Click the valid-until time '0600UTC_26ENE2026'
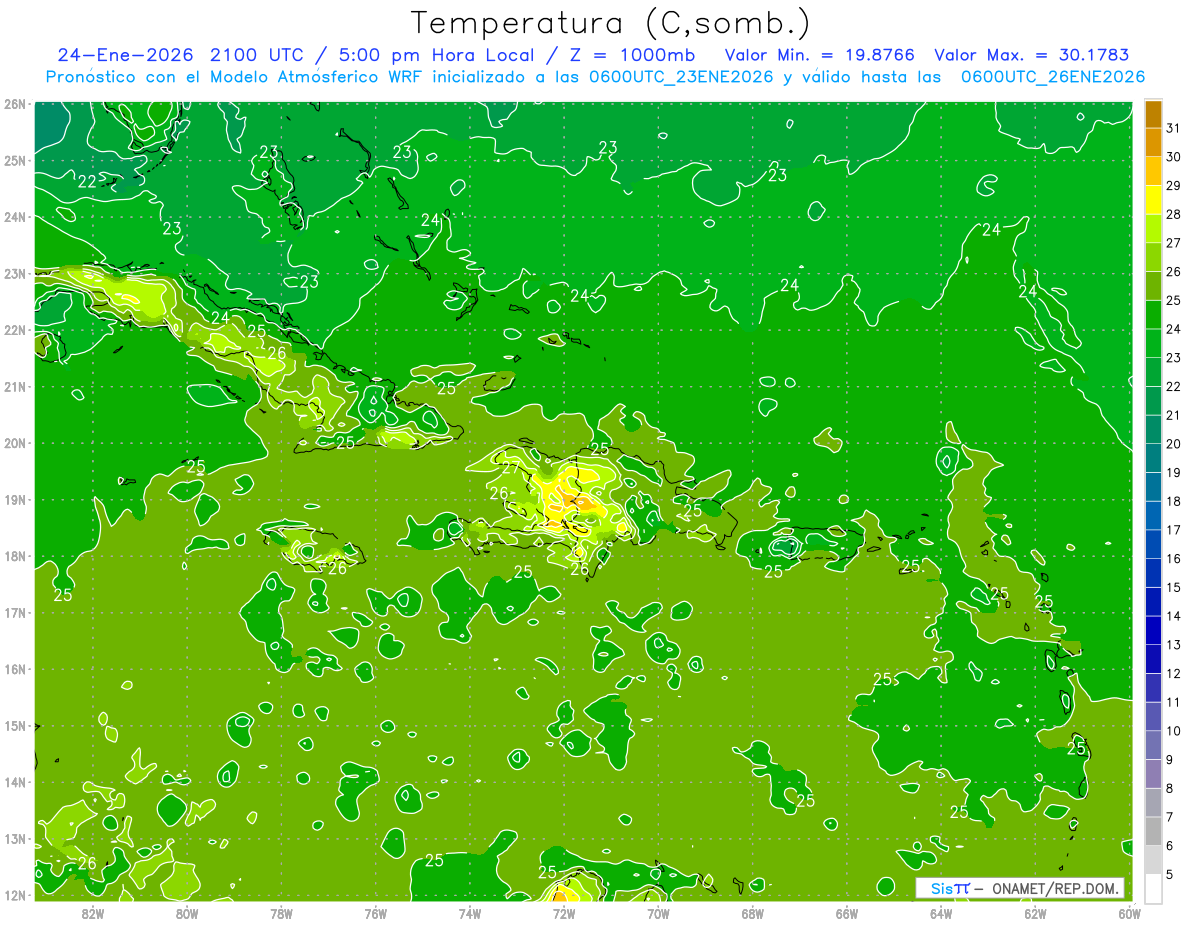Viewport: 1200px width, 927px height. [1053, 77]
